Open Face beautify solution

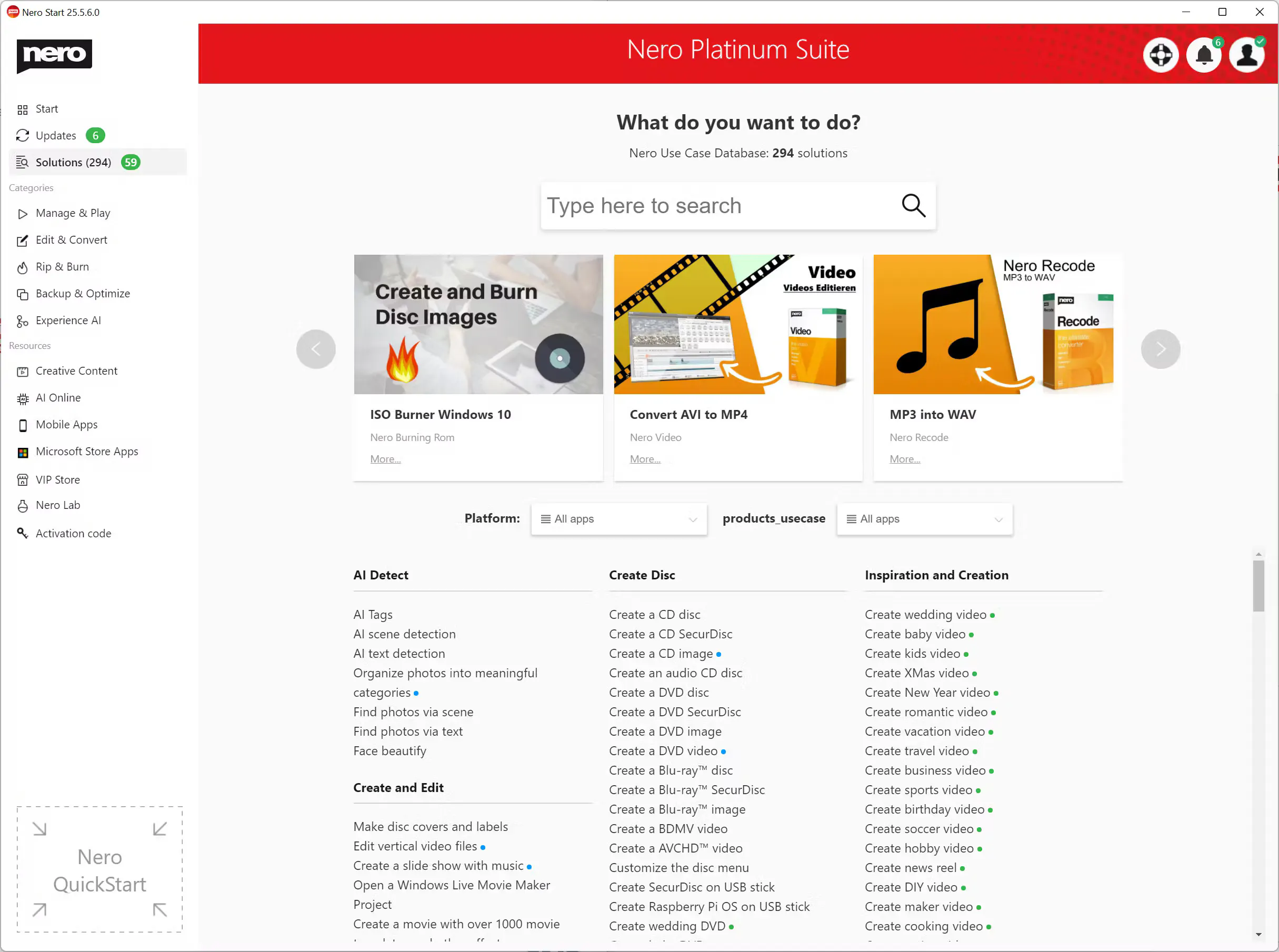[x=389, y=751]
